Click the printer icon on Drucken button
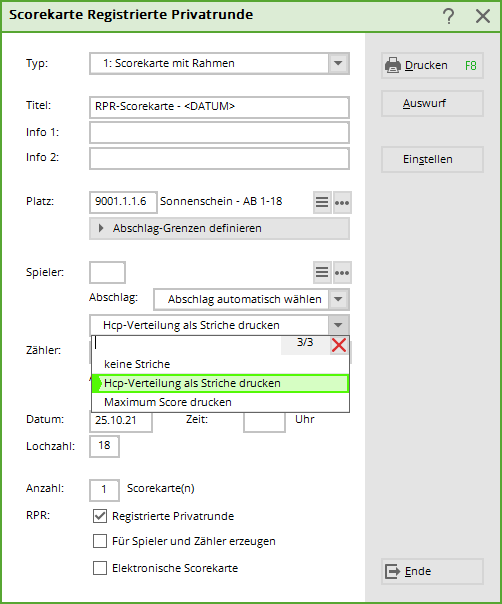The width and height of the screenshot is (502, 604). point(393,65)
